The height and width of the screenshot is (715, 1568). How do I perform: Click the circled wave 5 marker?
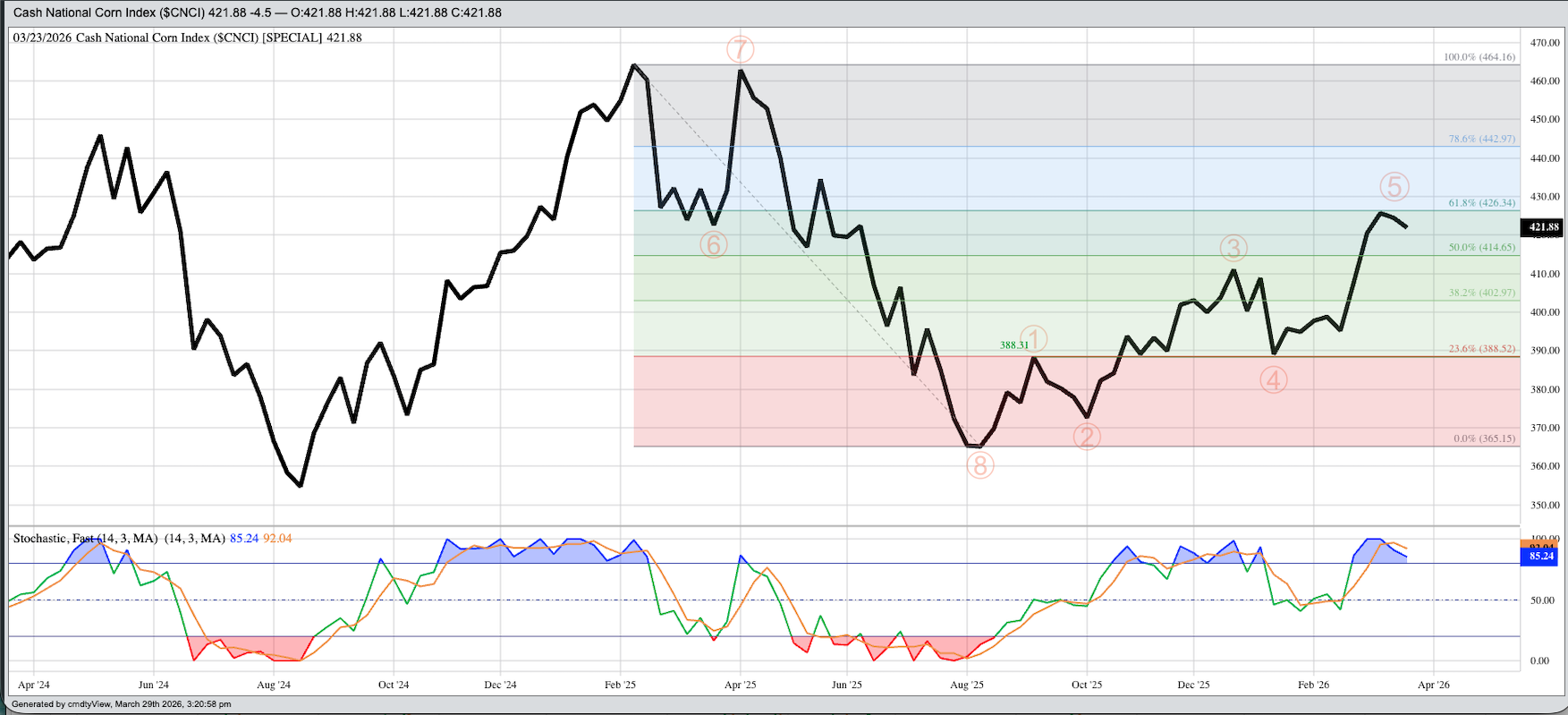pyautogui.click(x=1394, y=186)
